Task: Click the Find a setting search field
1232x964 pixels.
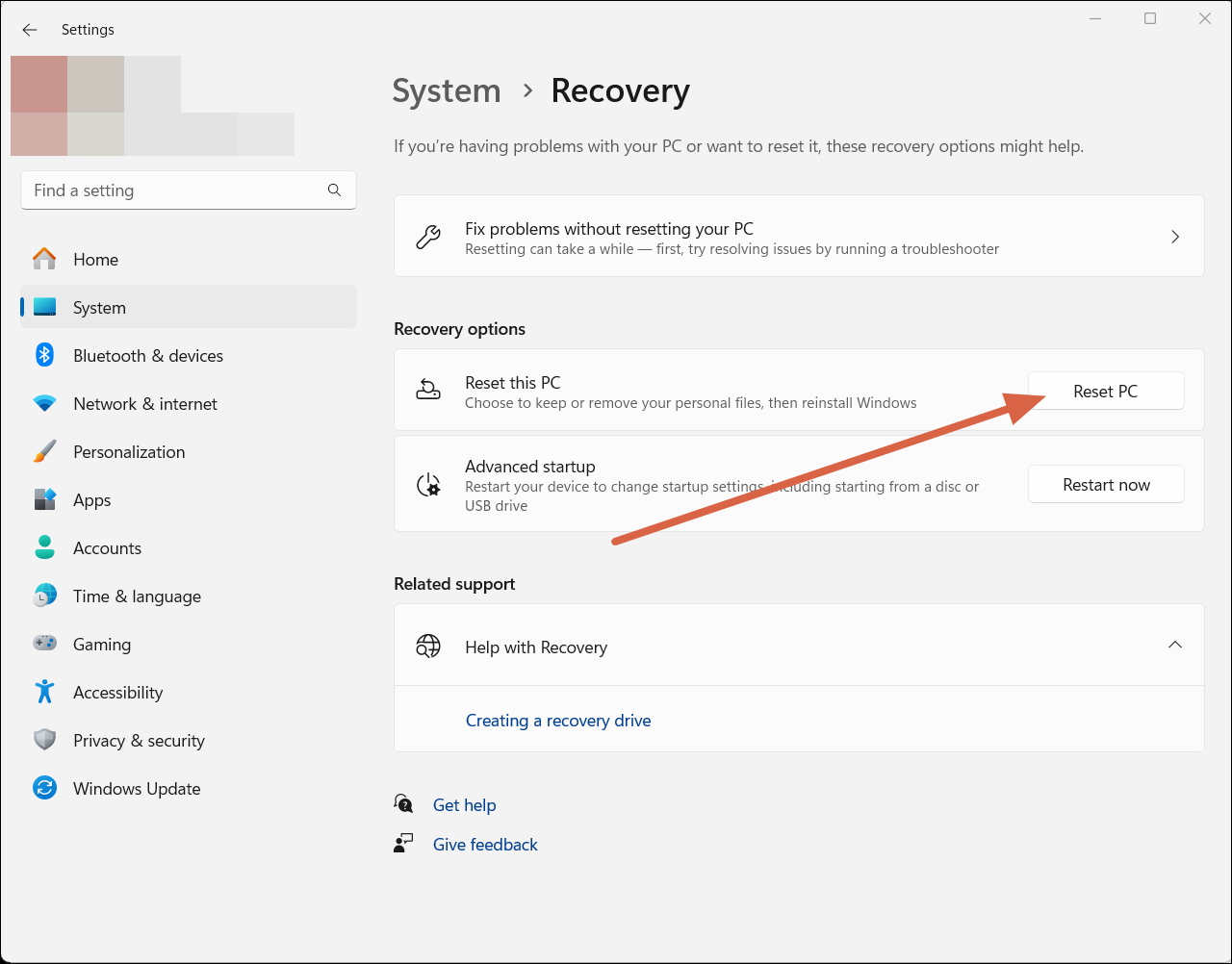Action: (188, 190)
